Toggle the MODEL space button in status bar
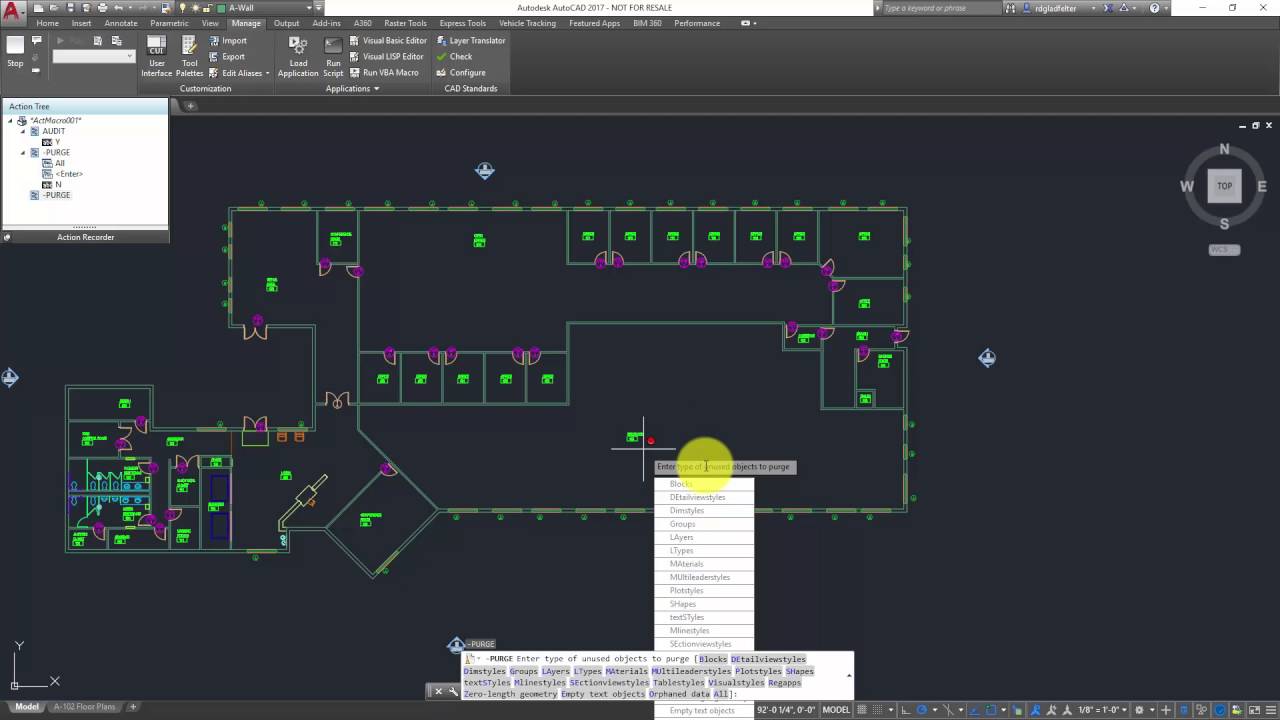This screenshot has height=720, width=1280. click(835, 710)
